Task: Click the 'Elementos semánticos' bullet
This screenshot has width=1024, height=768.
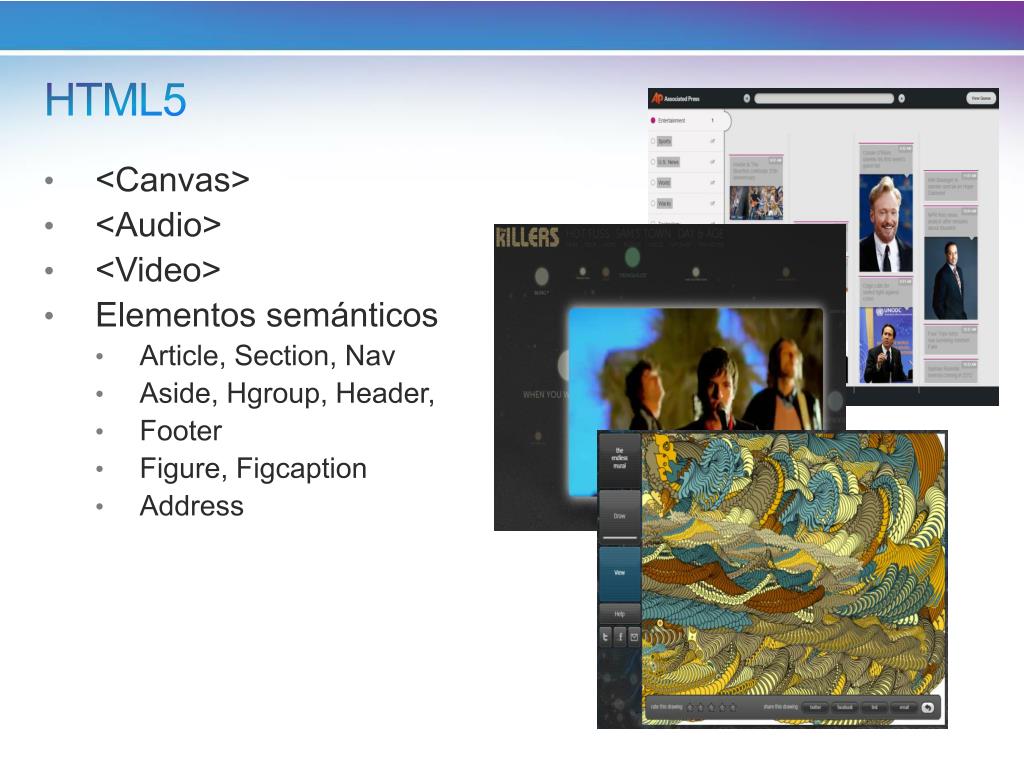Action: click(x=266, y=315)
